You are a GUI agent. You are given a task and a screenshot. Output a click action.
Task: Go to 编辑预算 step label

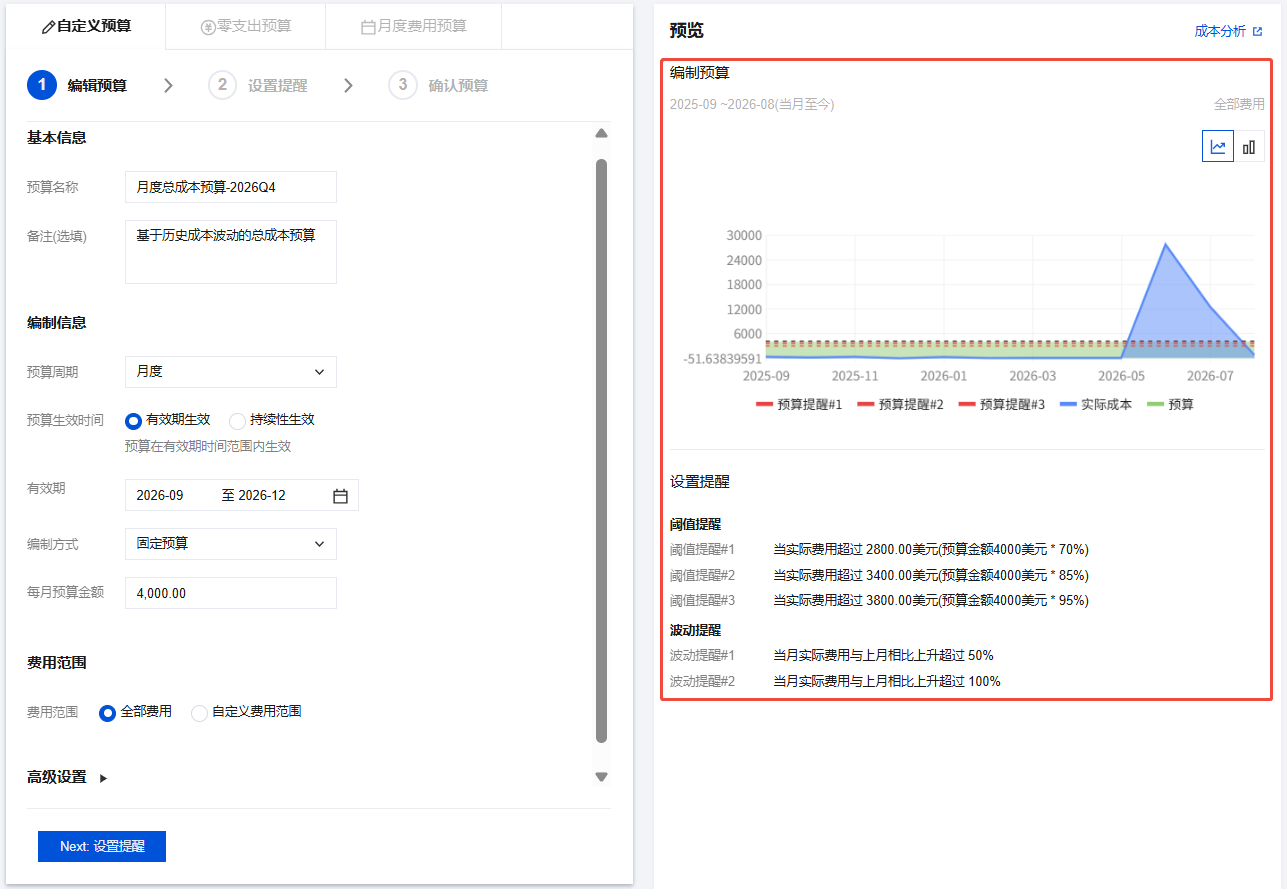click(97, 86)
